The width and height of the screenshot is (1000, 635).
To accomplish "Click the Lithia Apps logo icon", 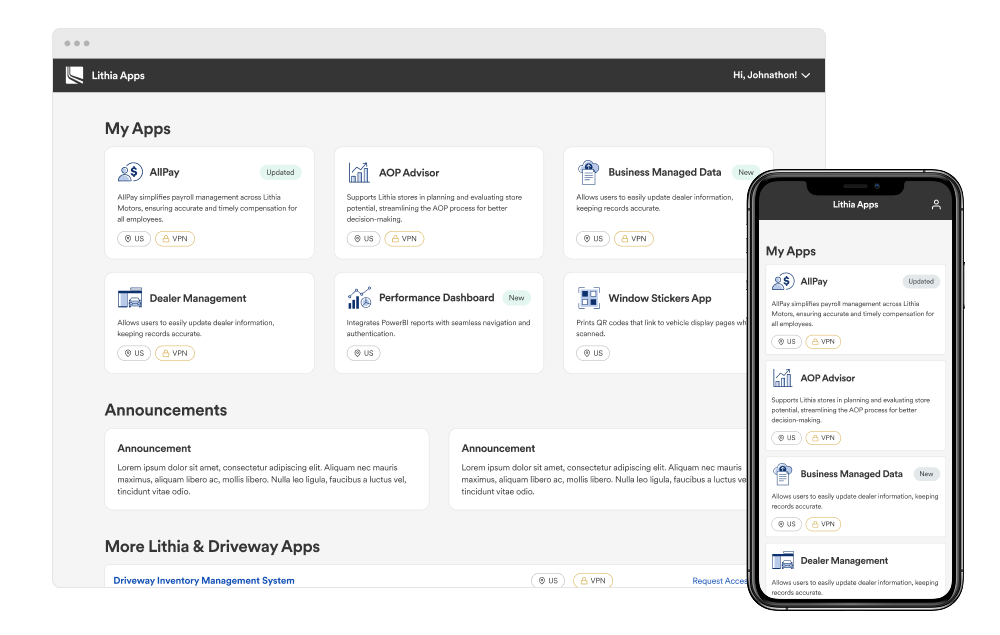I will pos(74,76).
